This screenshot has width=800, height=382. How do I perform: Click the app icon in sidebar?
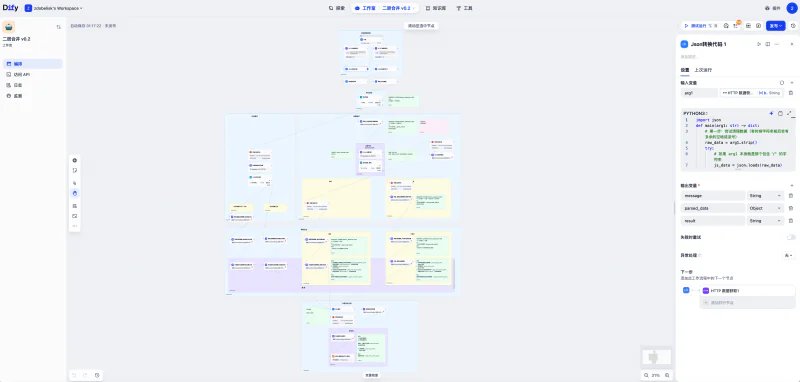9,27
